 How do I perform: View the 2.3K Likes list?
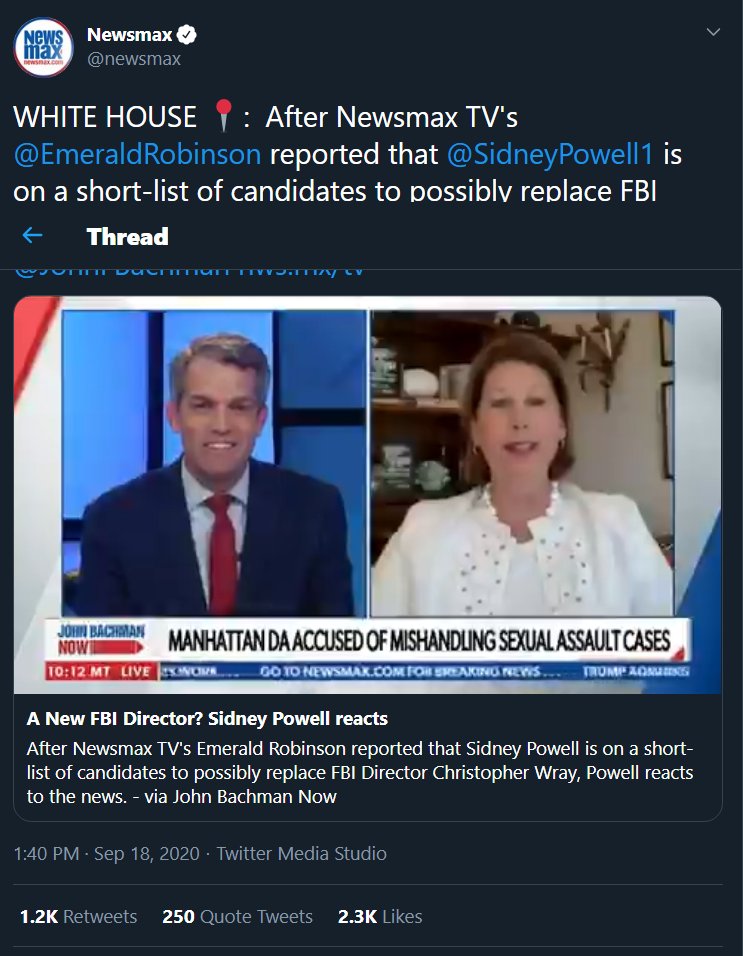pos(380,916)
